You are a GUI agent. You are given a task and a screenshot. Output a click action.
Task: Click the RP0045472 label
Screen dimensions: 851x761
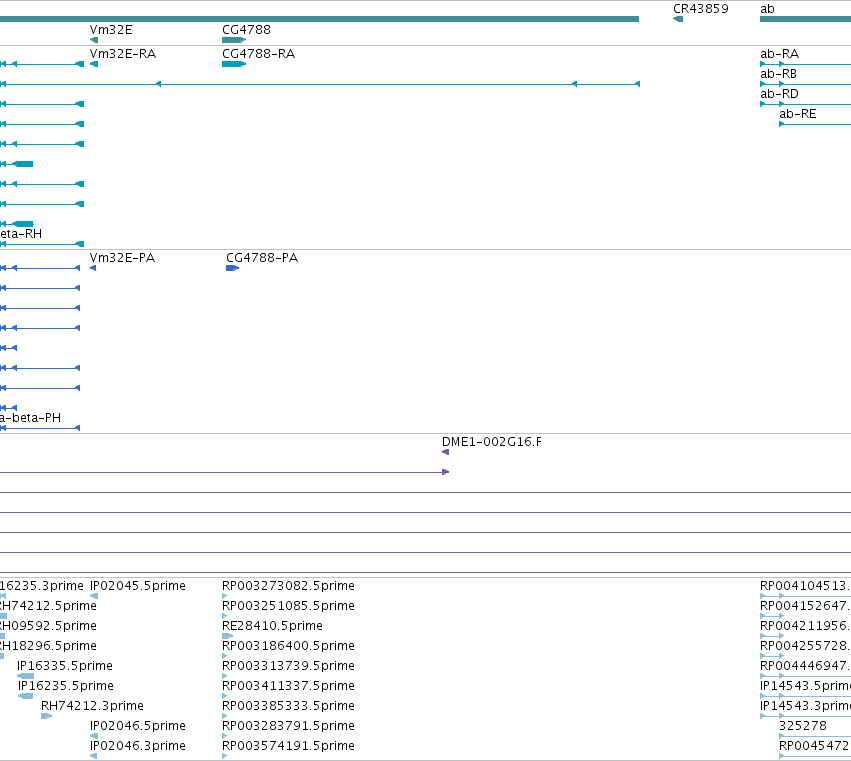pyautogui.click(x=815, y=746)
